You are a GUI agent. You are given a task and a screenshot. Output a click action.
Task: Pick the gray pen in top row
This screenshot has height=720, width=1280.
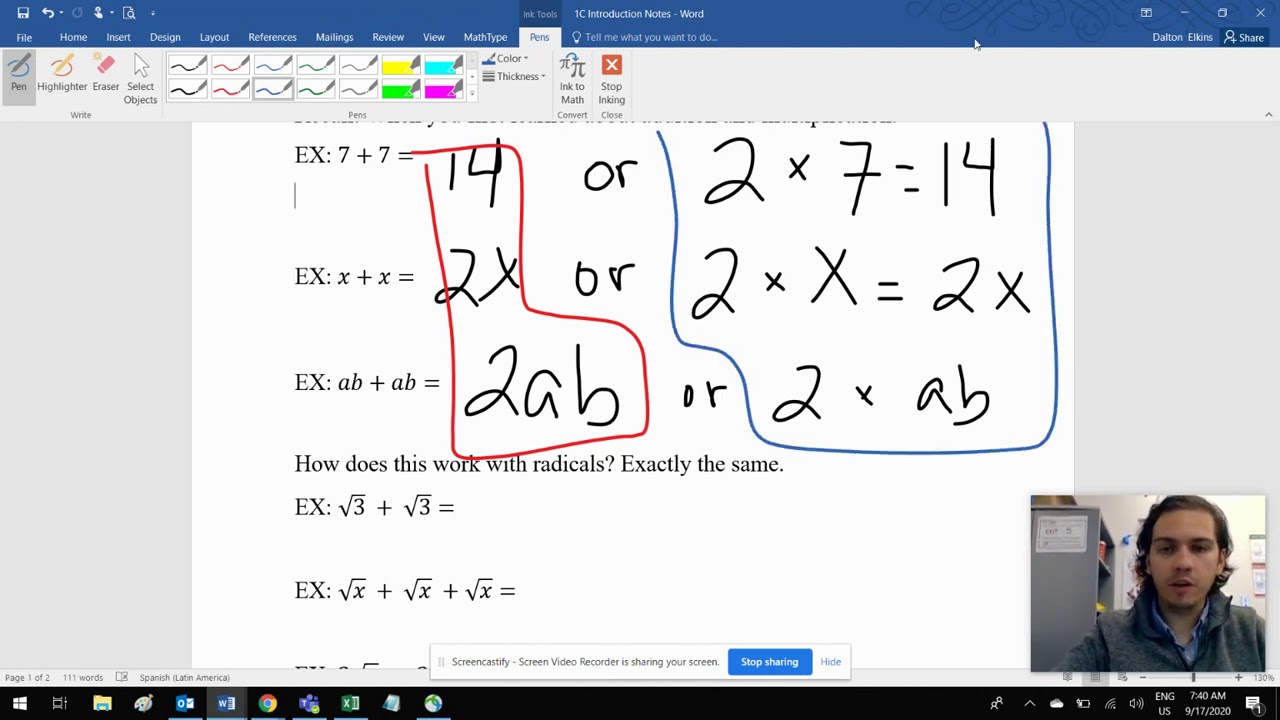[x=358, y=67]
